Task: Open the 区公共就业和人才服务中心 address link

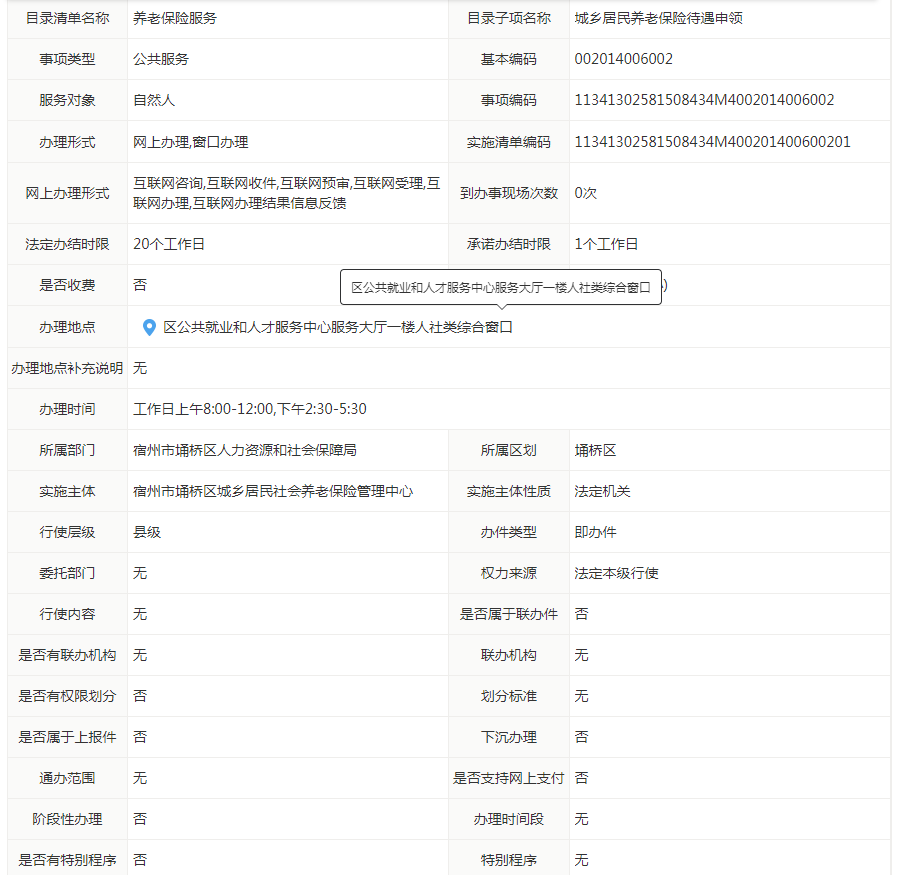Action: [x=337, y=327]
